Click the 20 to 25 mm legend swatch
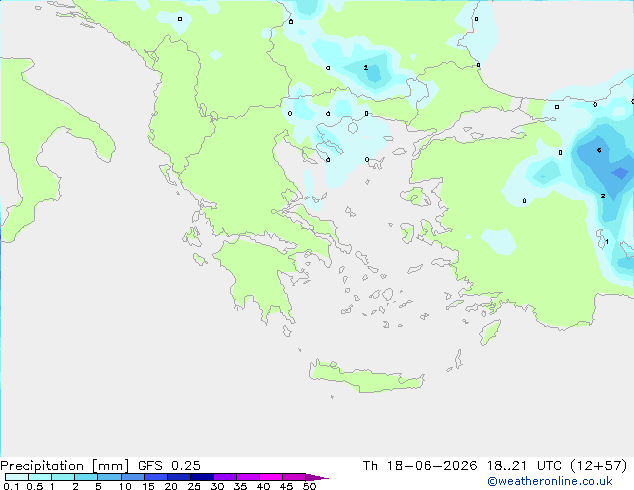Screen dimensions: 634x490 click(x=179, y=477)
